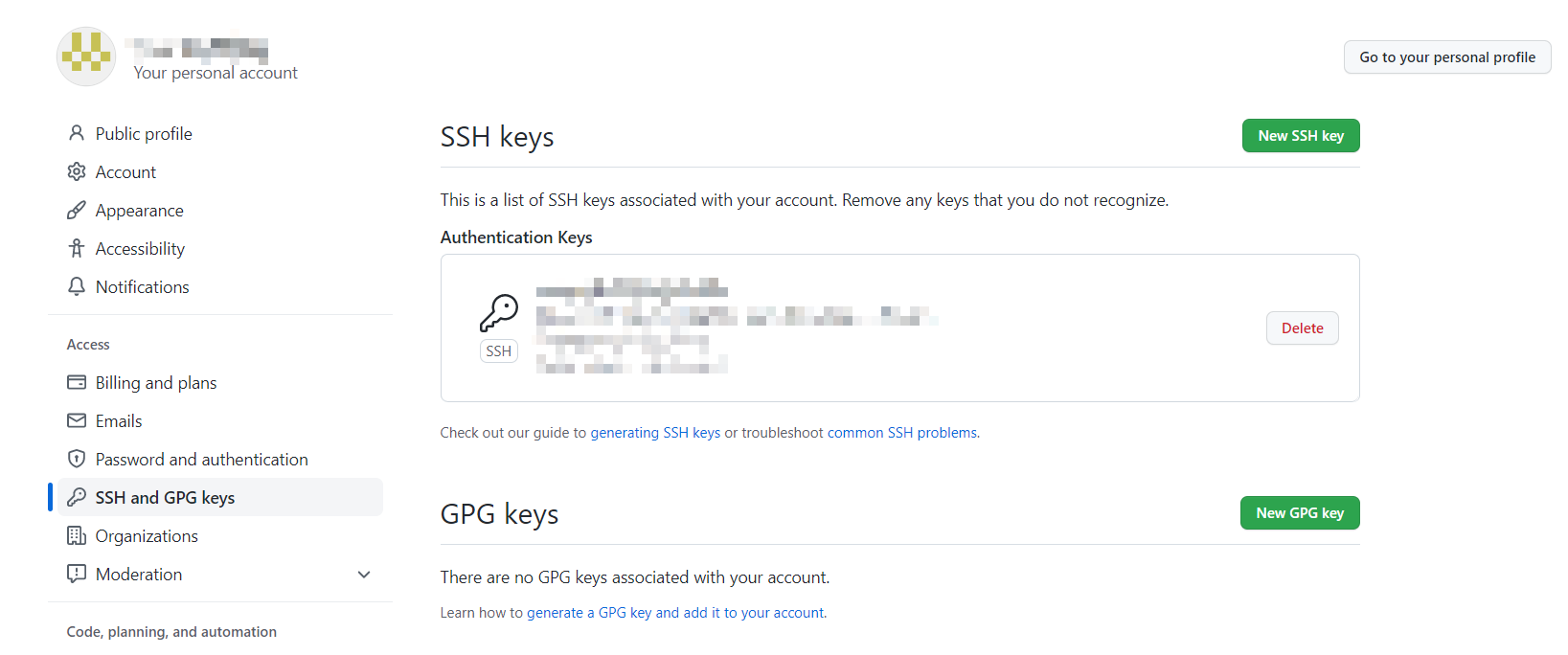Click the Account gear icon
This screenshot has height=655, width=1568.
pos(77,171)
